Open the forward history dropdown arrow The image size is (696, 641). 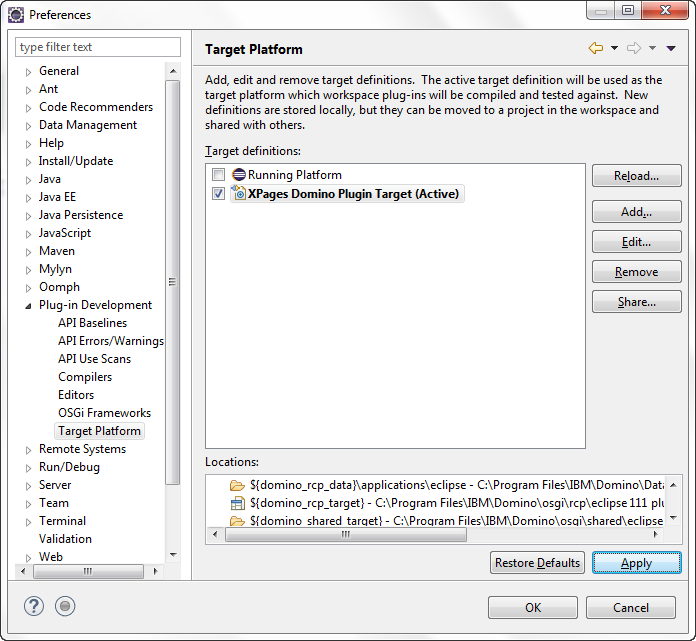coord(652,48)
